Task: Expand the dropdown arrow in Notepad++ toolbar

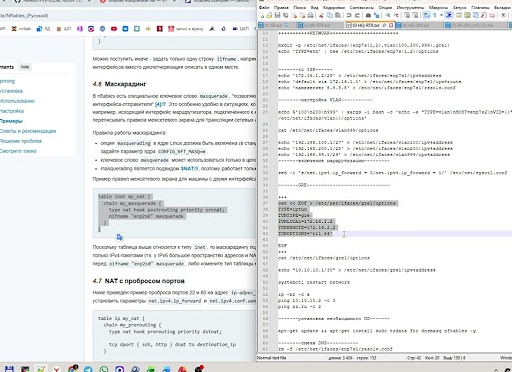Action: point(441,15)
